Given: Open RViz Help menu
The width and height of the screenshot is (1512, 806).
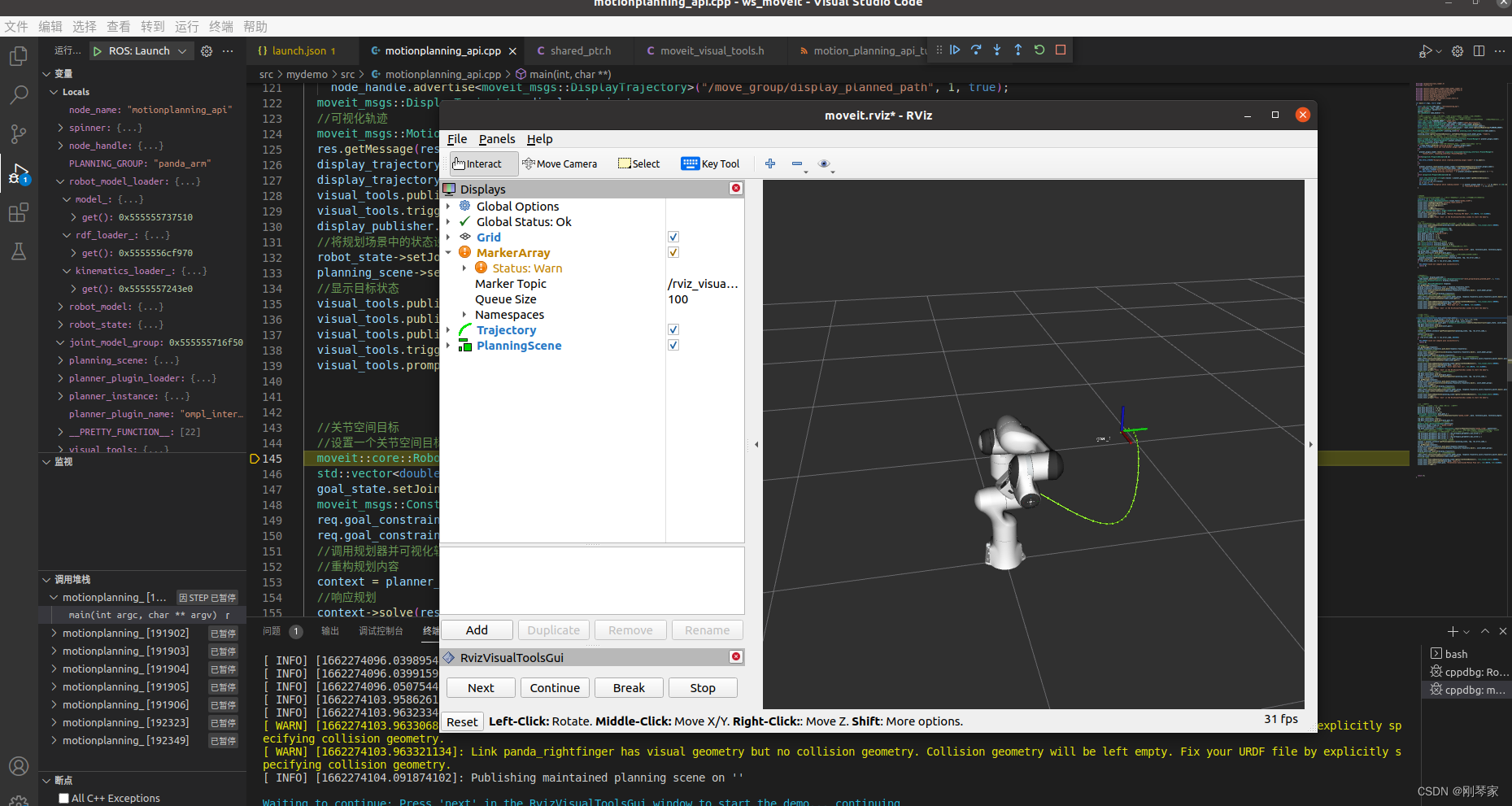Looking at the screenshot, I should tap(539, 139).
